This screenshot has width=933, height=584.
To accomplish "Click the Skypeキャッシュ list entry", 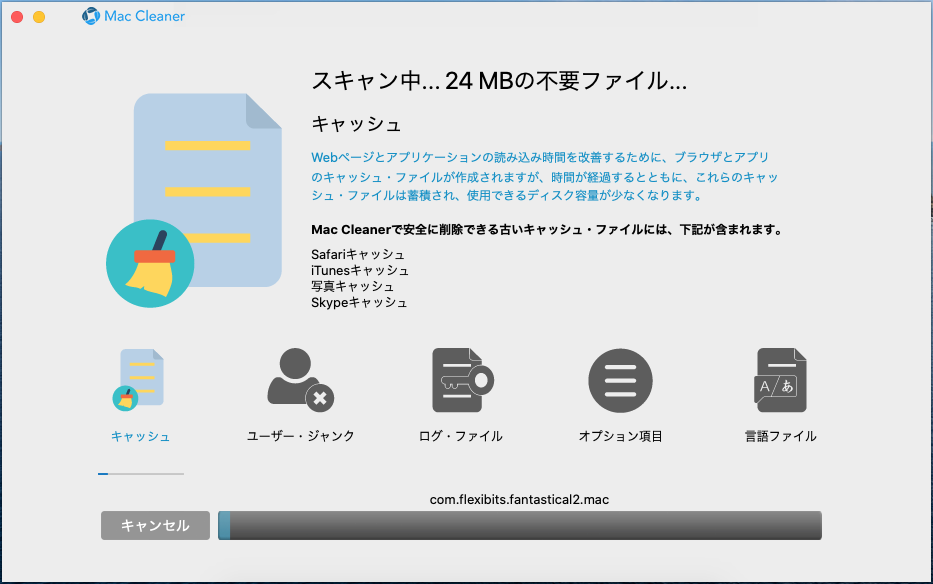I will [x=359, y=302].
